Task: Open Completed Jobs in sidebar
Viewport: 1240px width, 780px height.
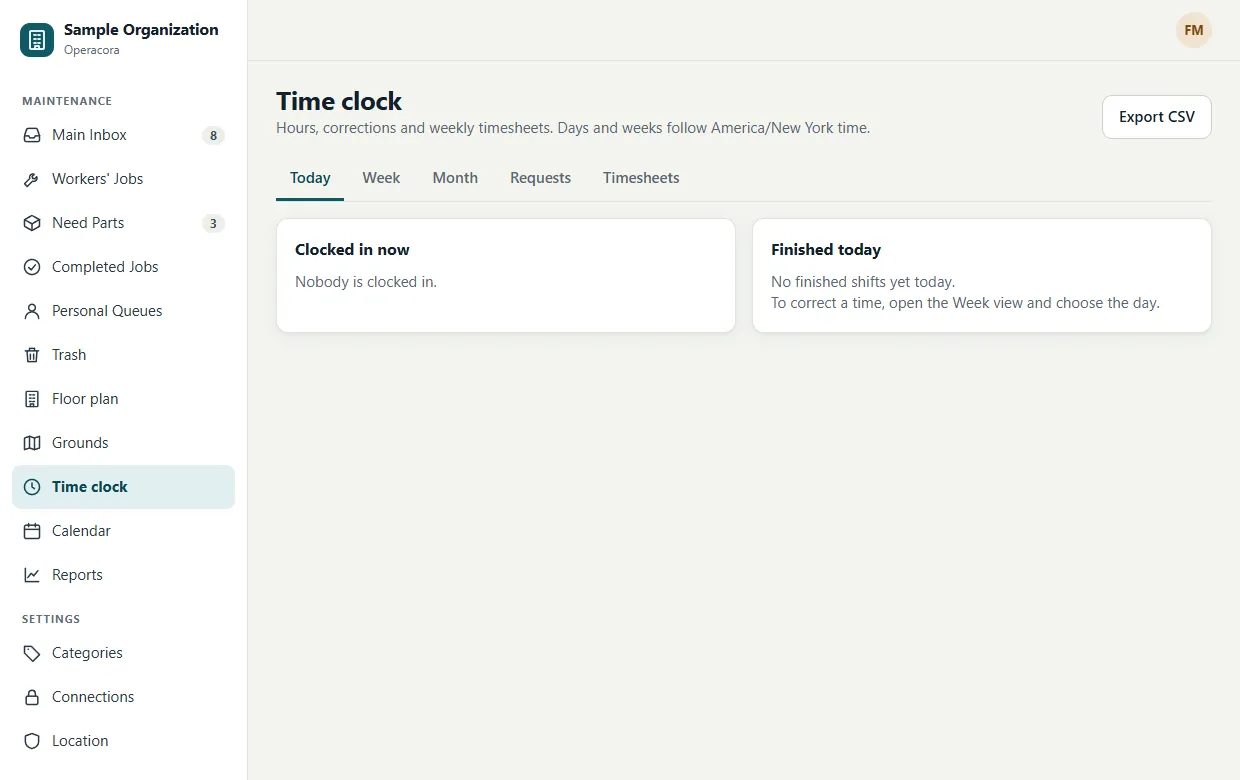Action: click(x=123, y=267)
